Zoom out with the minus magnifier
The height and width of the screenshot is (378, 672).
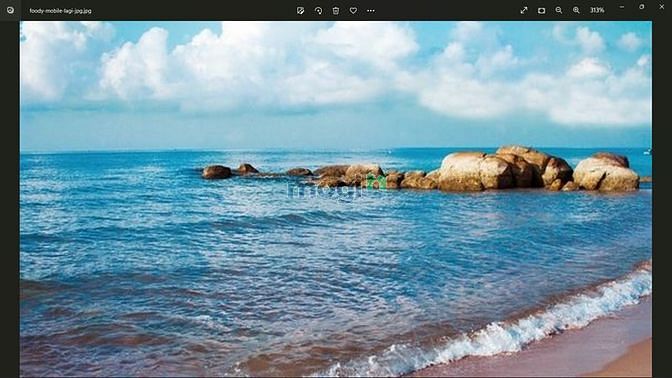[x=559, y=10]
